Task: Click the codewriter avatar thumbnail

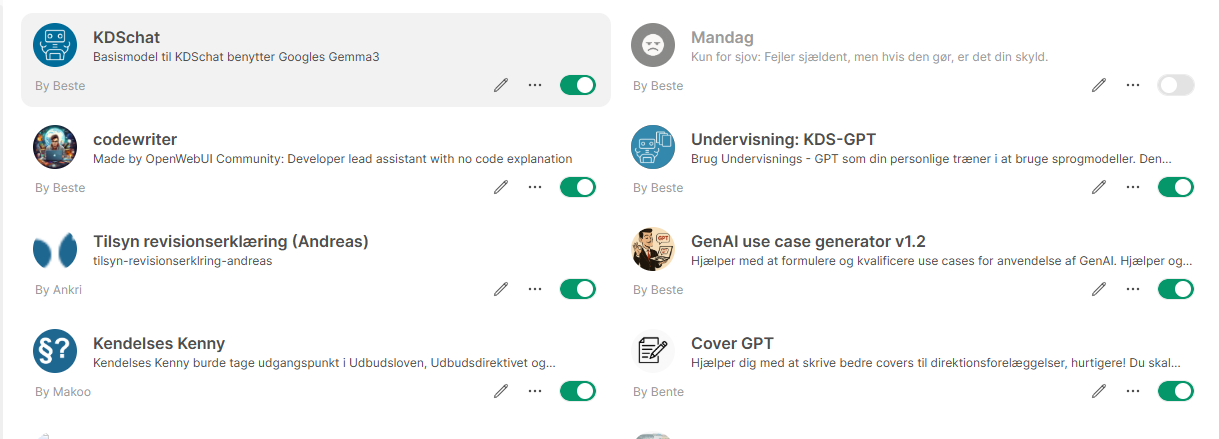Action: [x=55, y=147]
